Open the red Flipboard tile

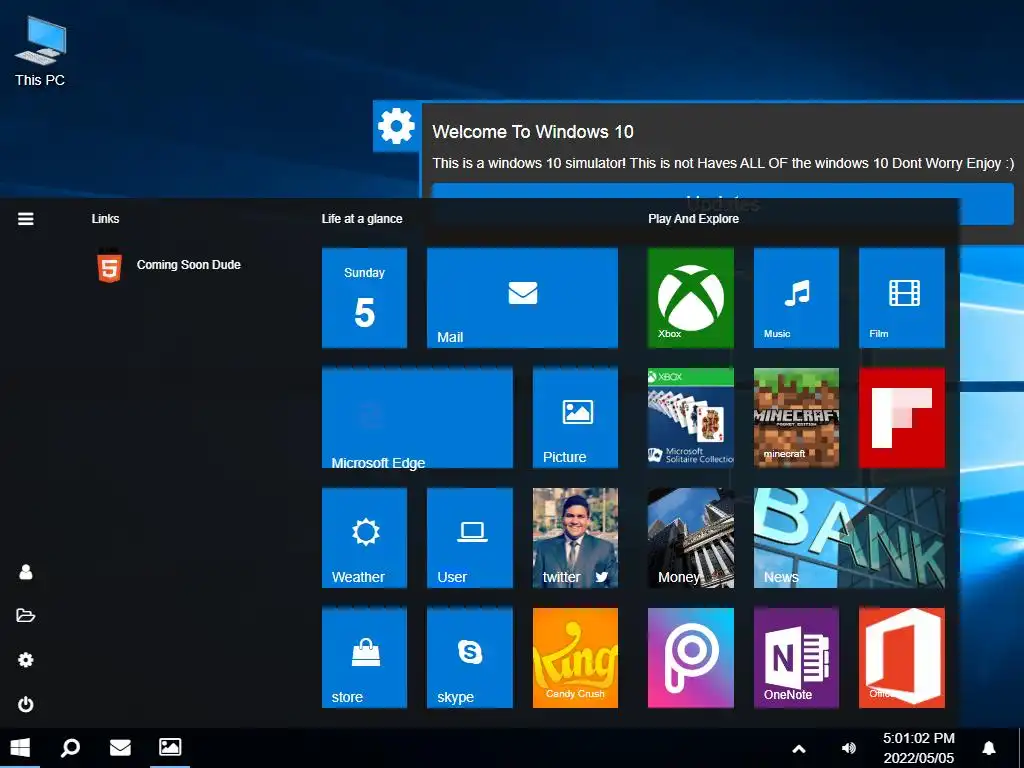(901, 418)
